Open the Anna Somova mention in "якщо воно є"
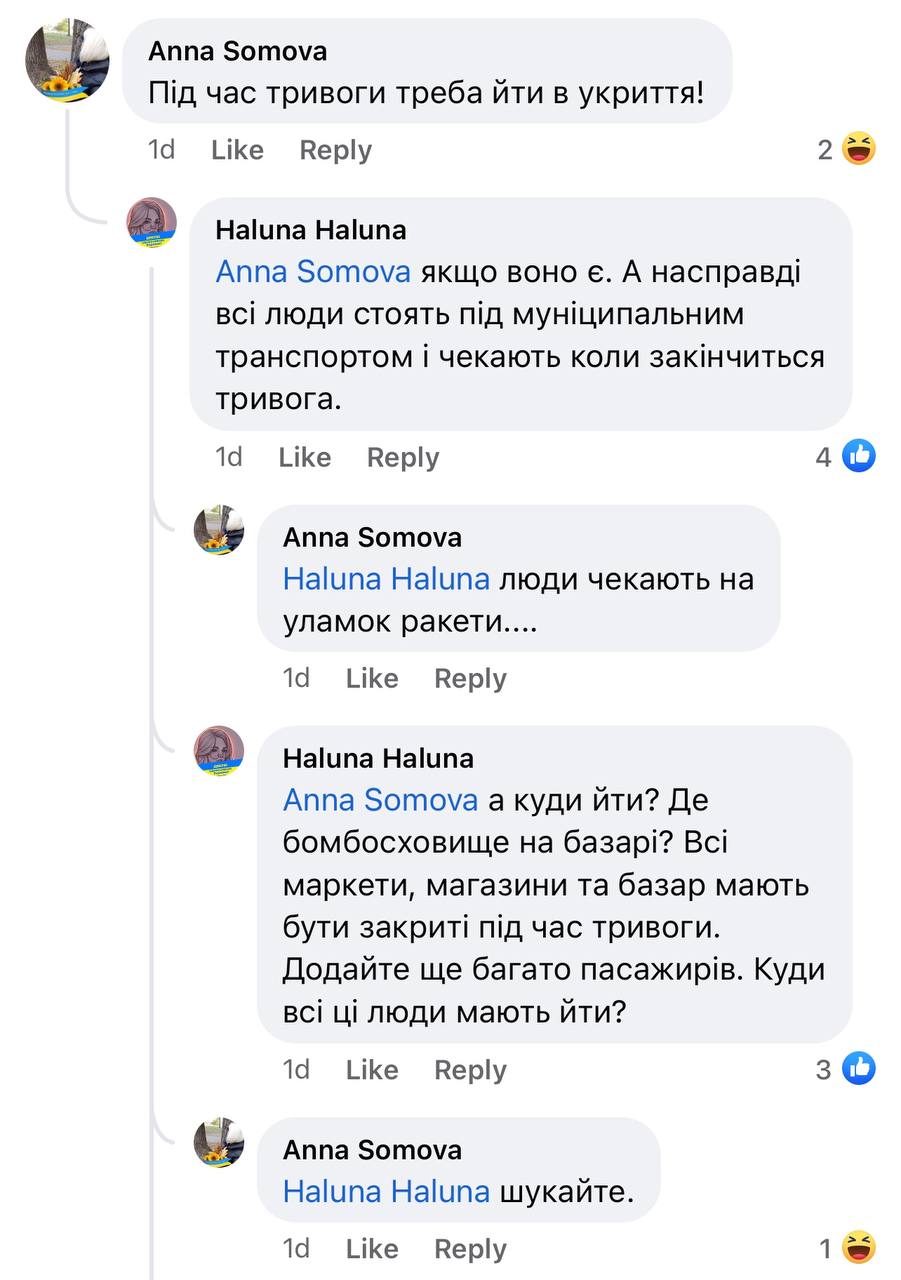Image resolution: width=901 pixels, height=1280 pixels. (313, 272)
